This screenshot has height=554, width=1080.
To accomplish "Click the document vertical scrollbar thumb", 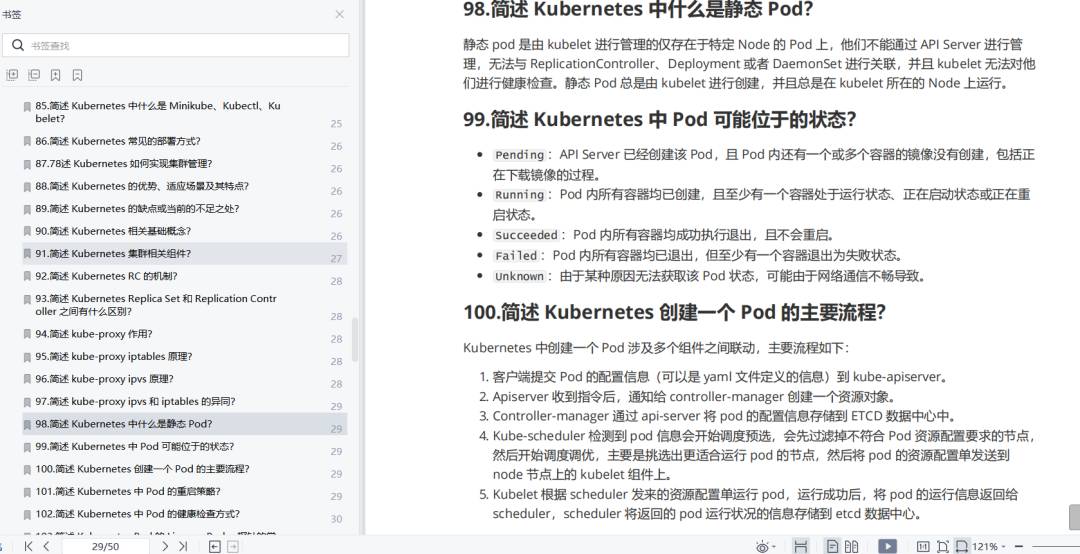I will pos(1074,517).
